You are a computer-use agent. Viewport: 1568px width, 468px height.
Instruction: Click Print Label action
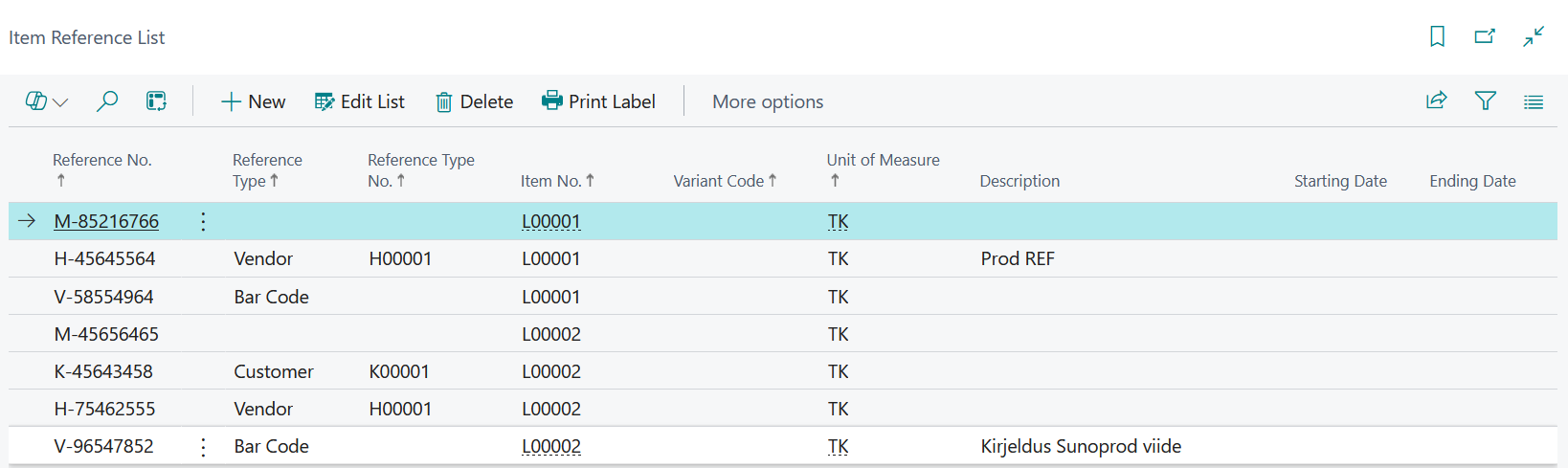599,101
